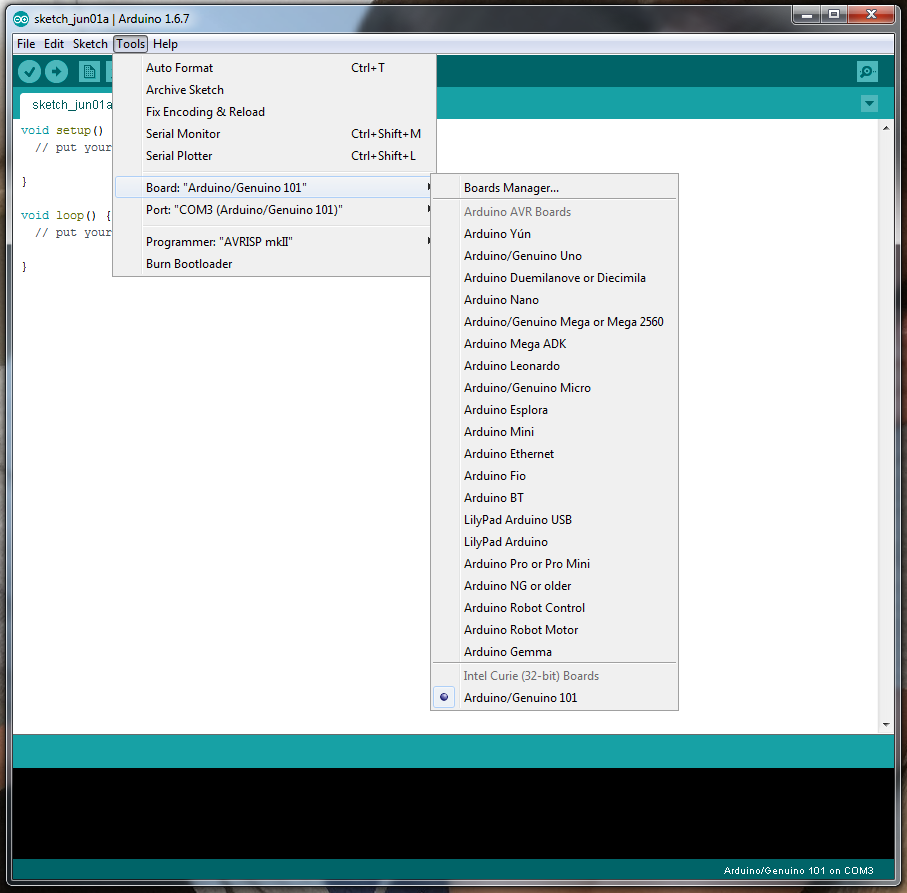
Task: Select Arduino Robot Motor board
Action: (554, 629)
